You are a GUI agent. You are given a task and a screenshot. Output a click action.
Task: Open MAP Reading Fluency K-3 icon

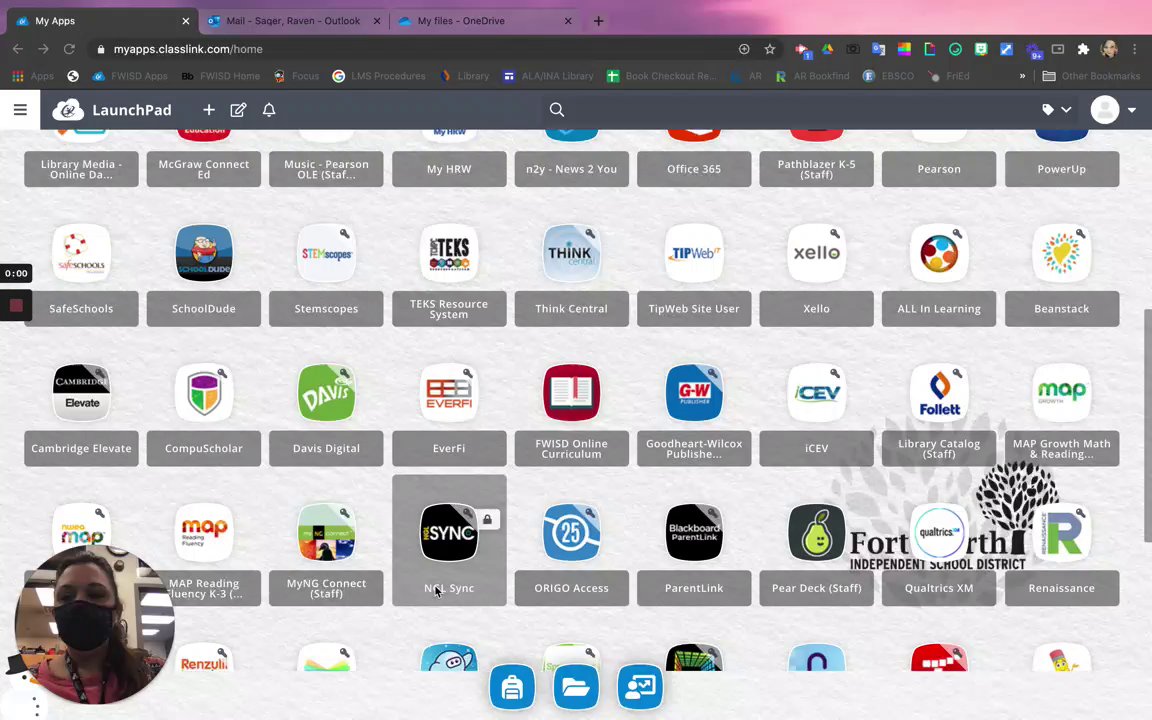pos(204,532)
